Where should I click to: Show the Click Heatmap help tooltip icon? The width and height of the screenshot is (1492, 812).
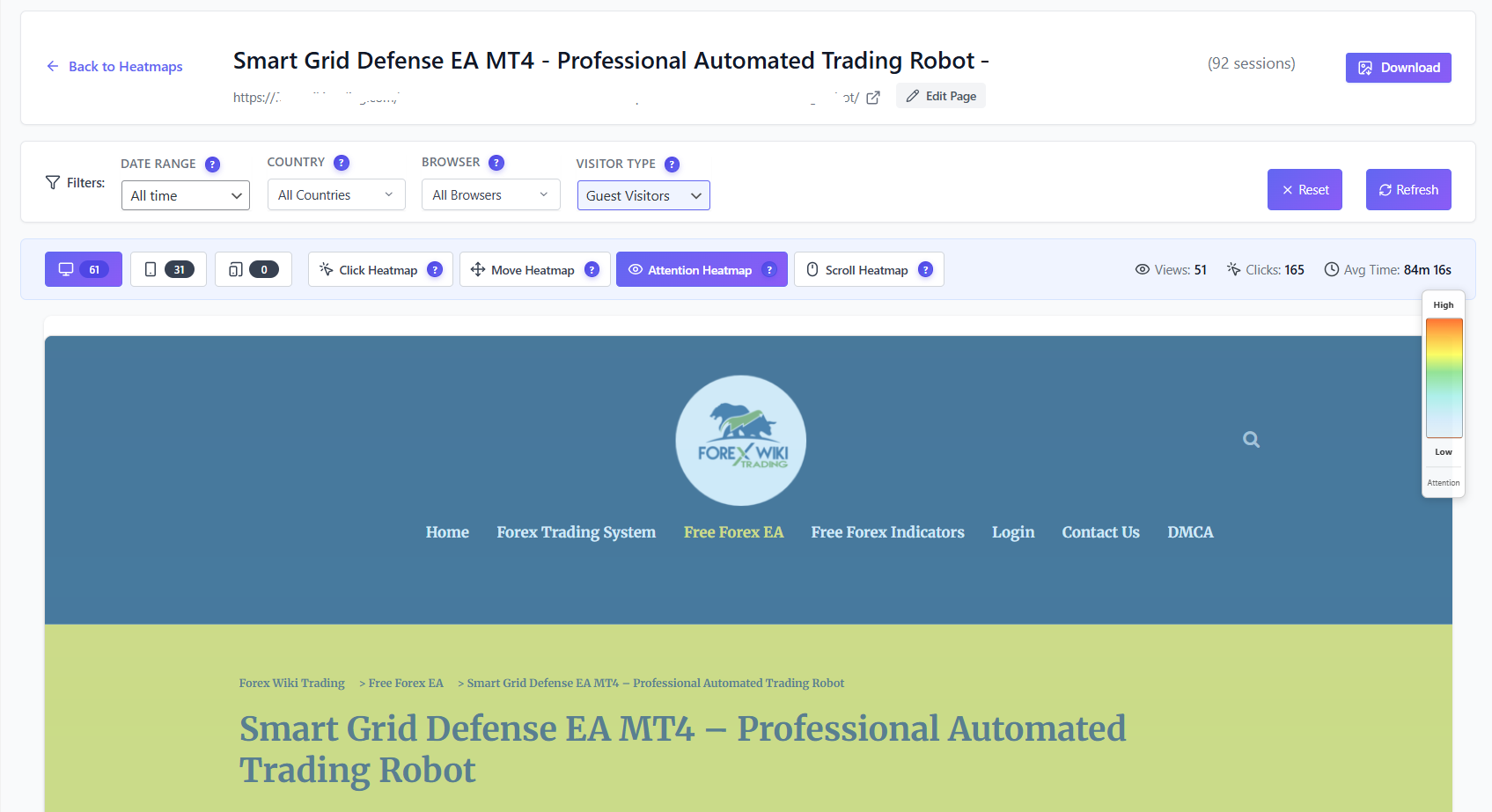435,270
